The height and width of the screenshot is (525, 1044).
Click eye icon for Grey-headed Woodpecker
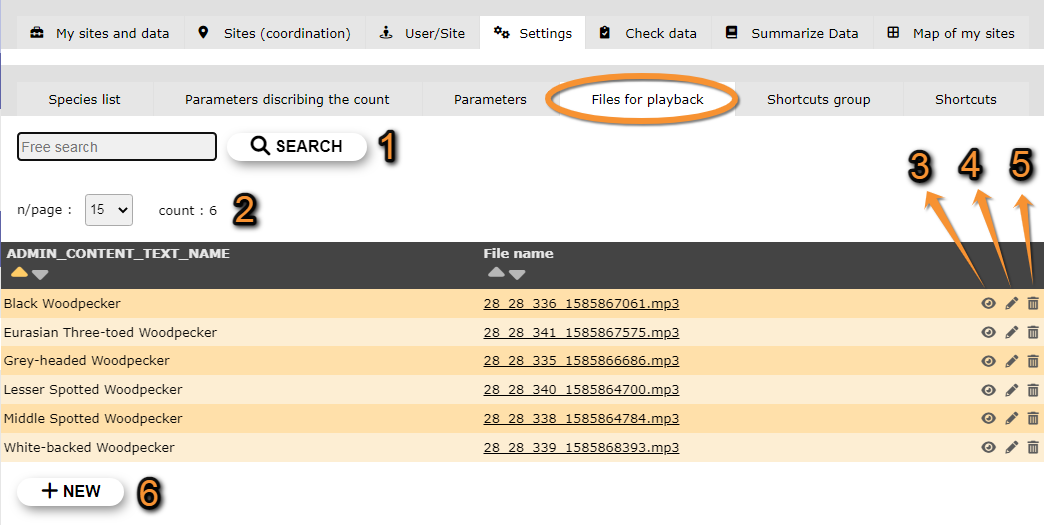(989, 361)
